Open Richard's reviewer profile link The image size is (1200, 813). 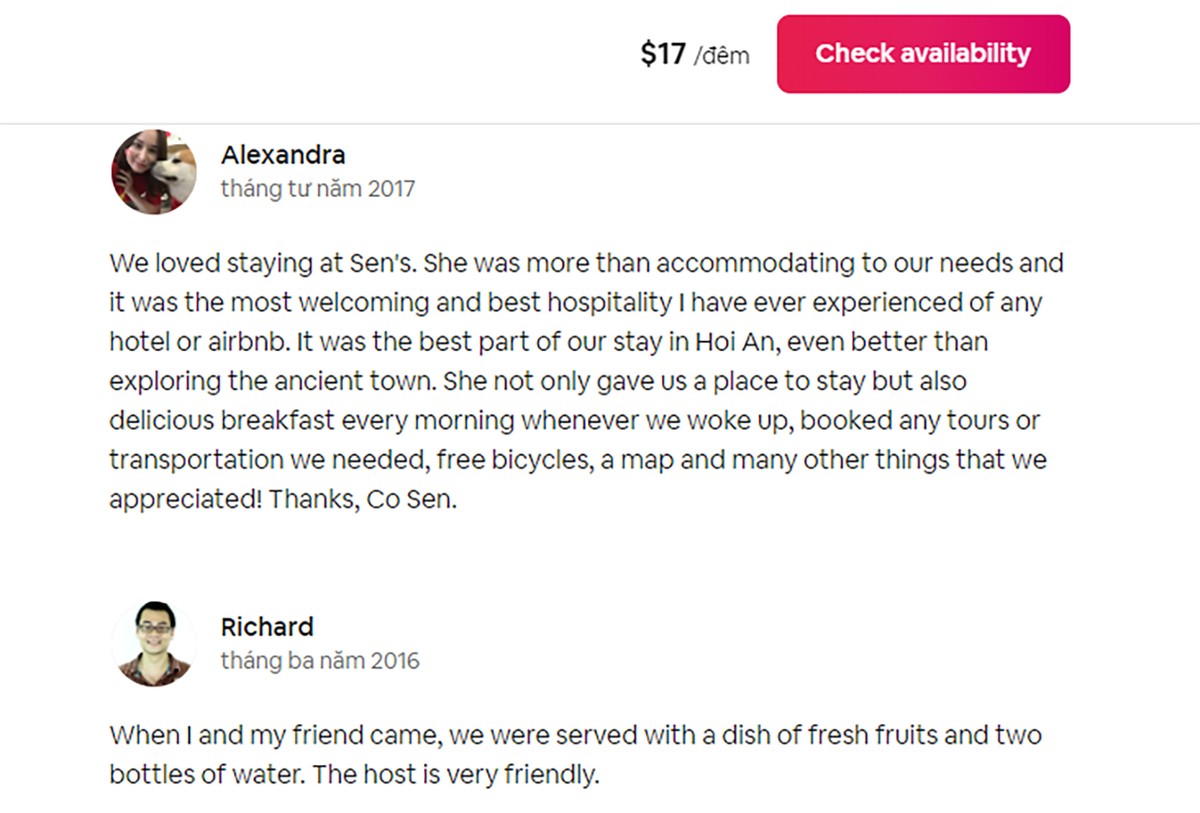click(266, 627)
